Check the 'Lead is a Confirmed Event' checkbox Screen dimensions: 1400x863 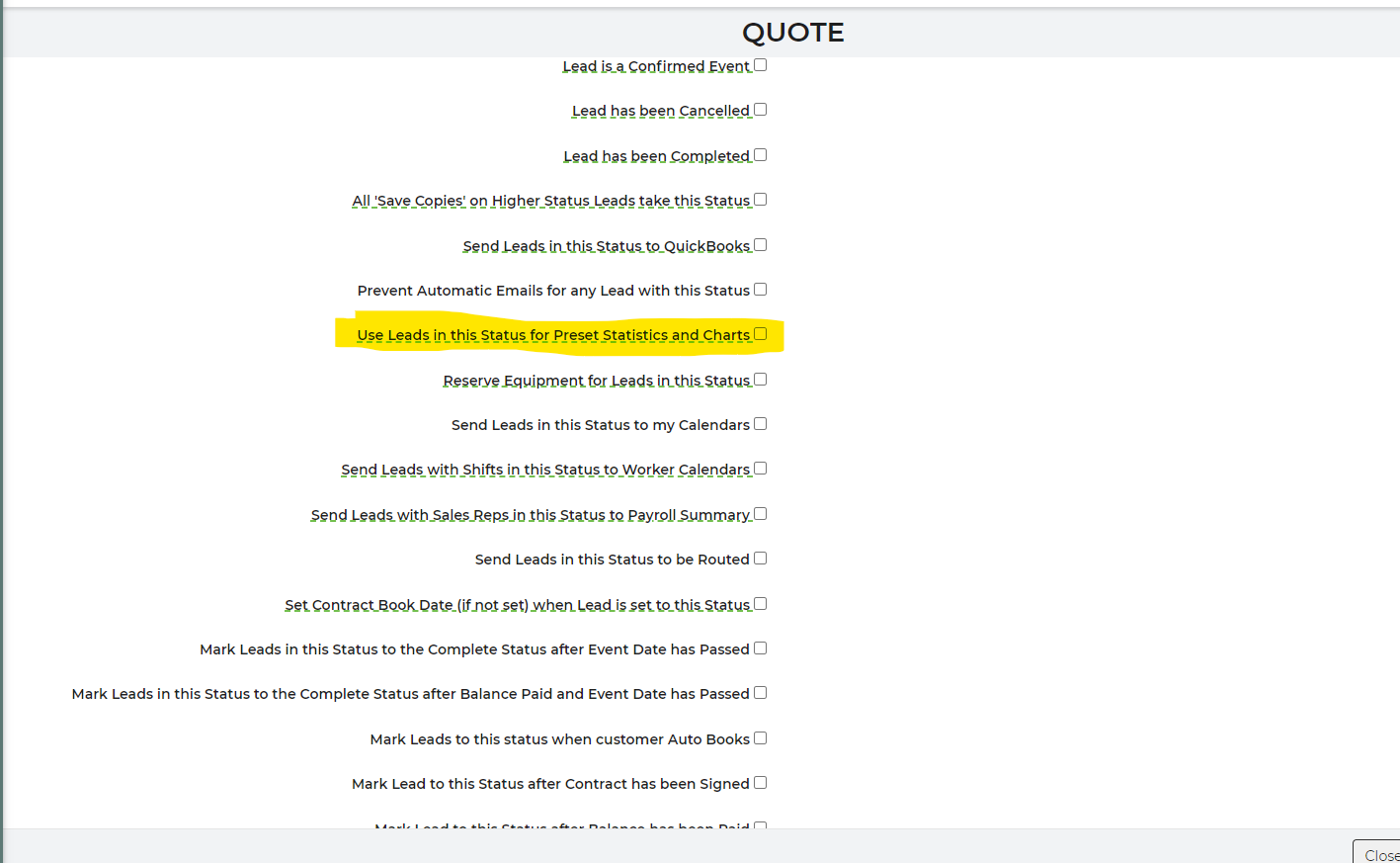[760, 65]
